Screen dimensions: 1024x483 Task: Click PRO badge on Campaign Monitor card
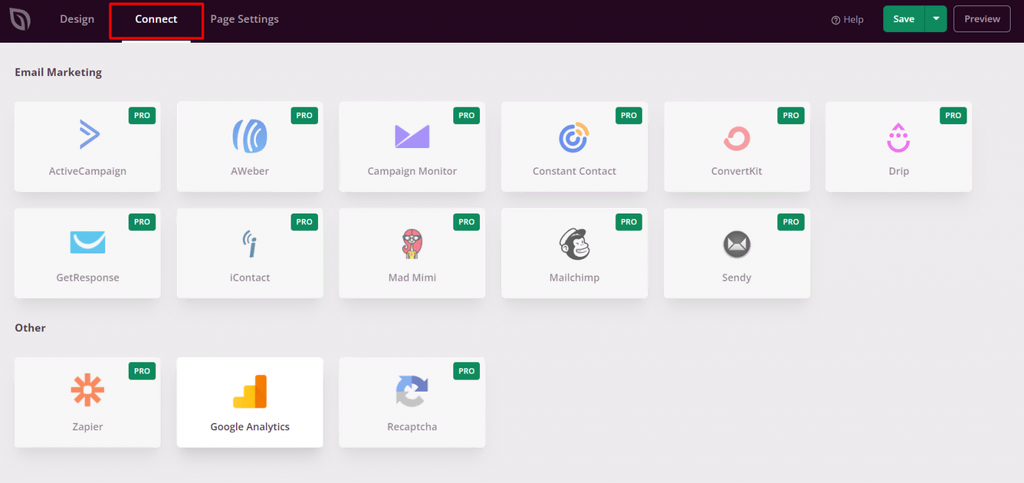(x=466, y=116)
